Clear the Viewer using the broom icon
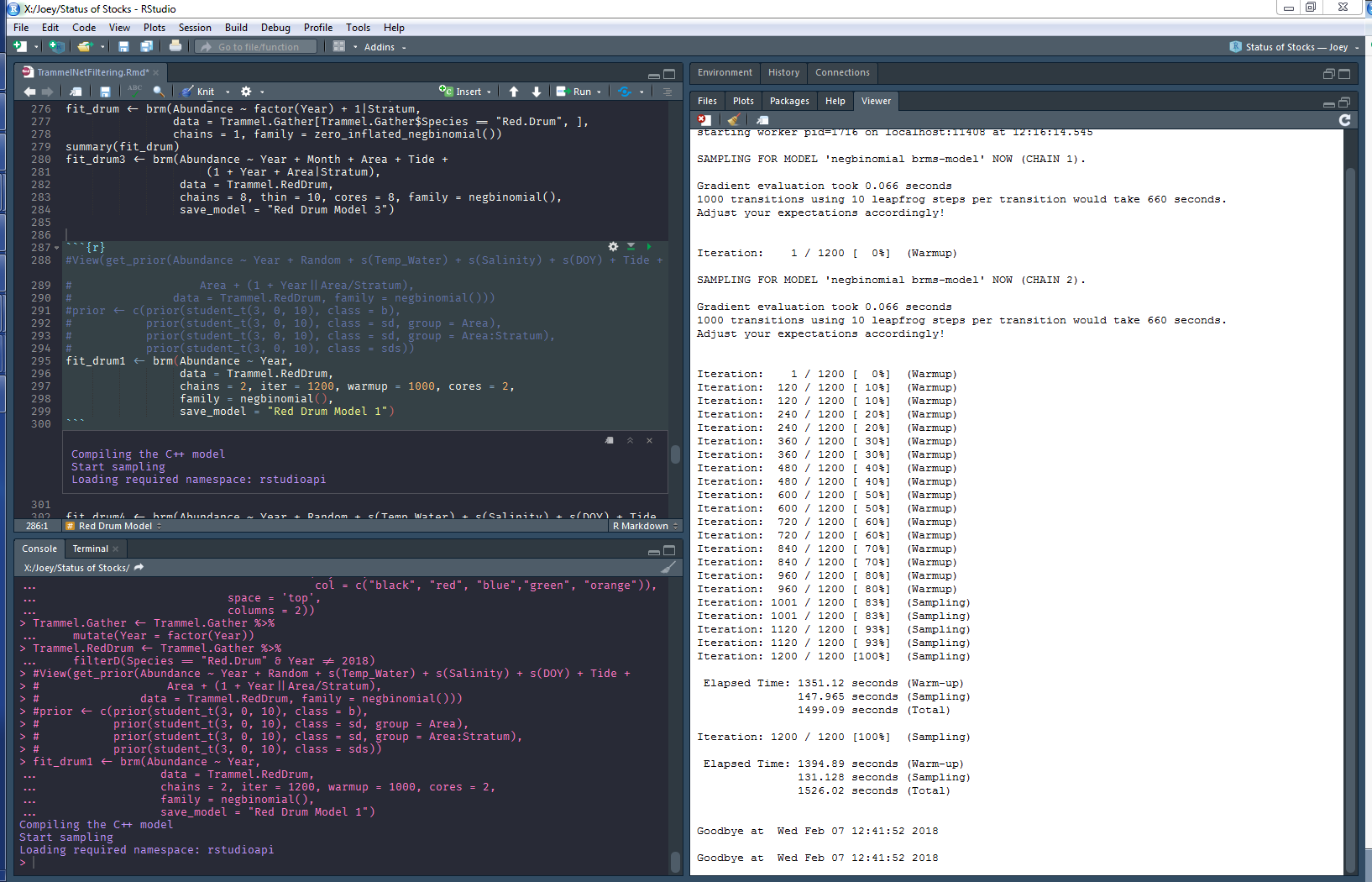This screenshot has width=1372, height=882. click(732, 119)
